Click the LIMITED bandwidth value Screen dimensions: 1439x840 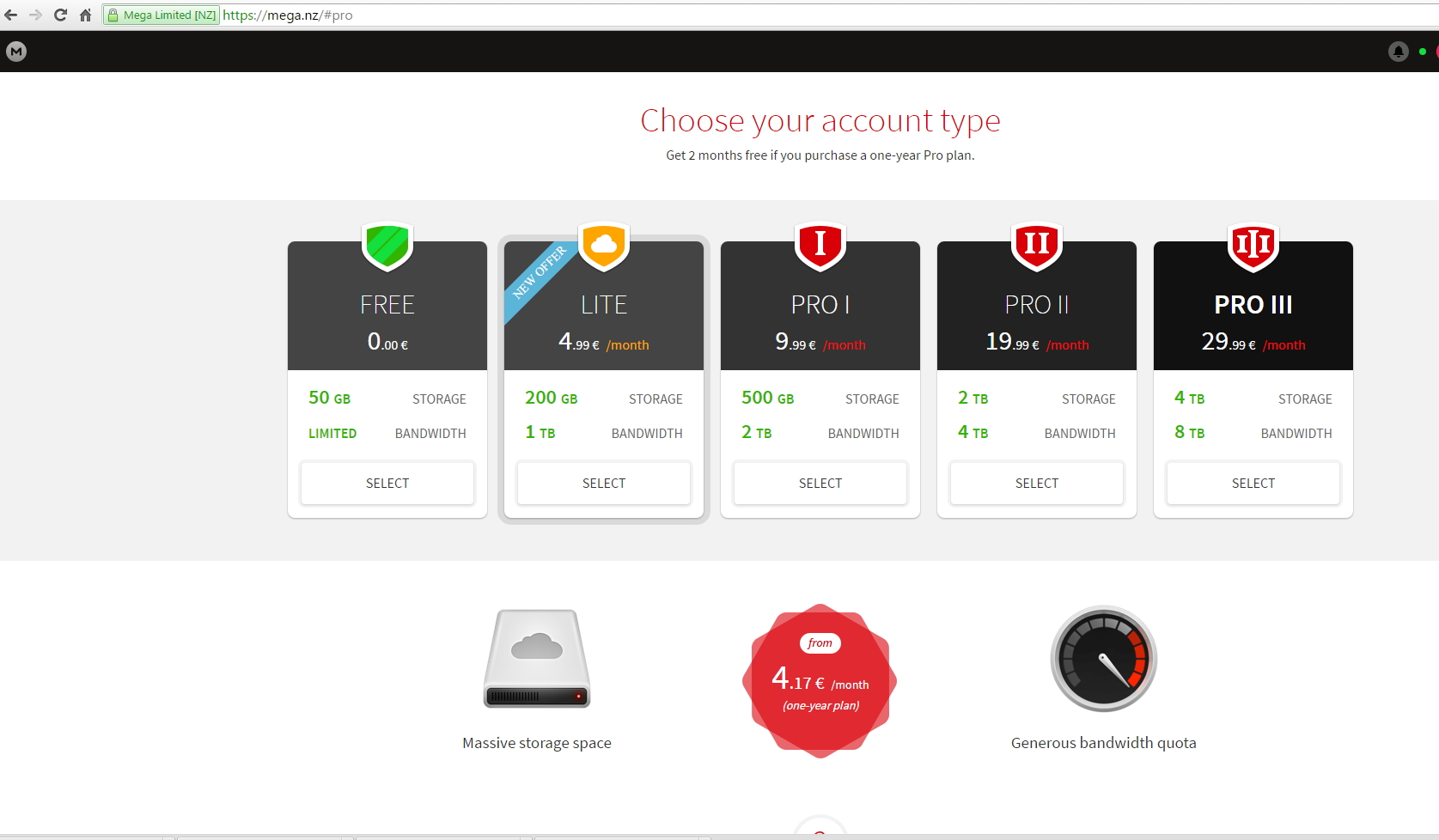pos(332,434)
